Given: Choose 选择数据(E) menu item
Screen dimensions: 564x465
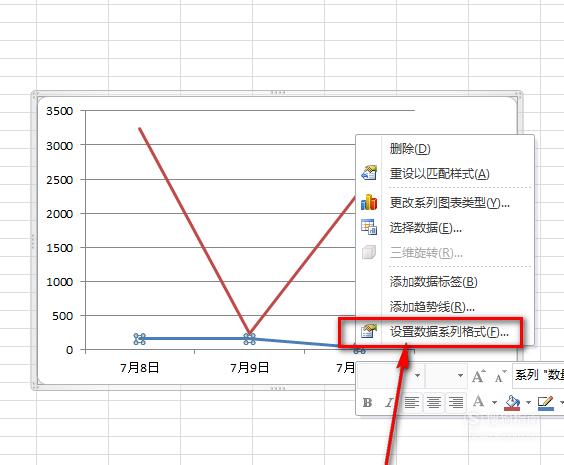Looking at the screenshot, I should pyautogui.click(x=445, y=228).
